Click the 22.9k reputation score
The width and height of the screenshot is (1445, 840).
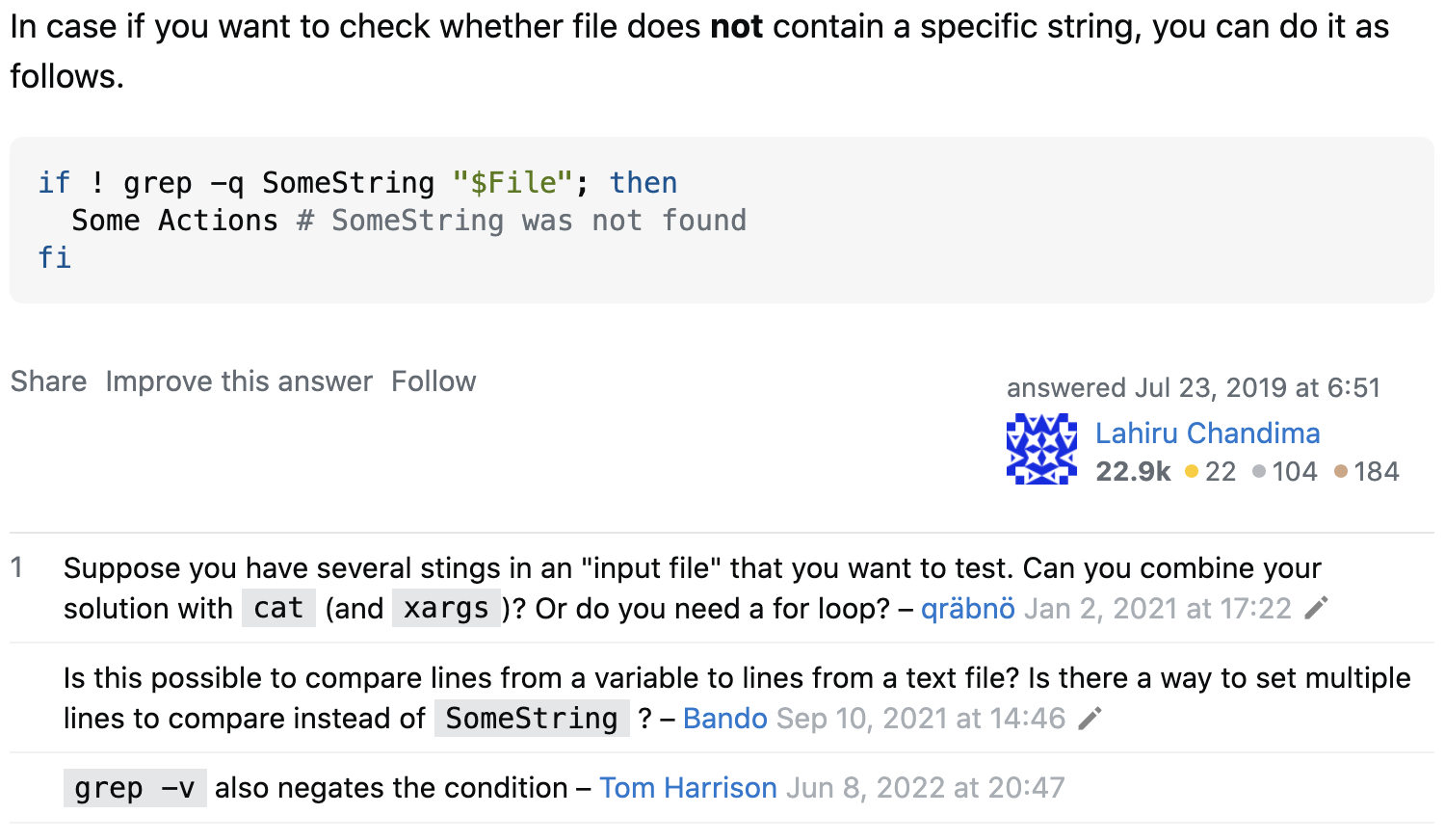(x=1133, y=471)
